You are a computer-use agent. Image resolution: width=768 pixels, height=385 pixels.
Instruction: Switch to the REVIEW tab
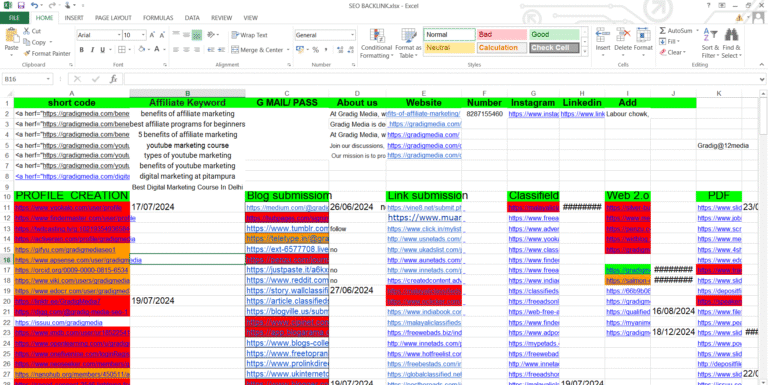[x=221, y=18]
